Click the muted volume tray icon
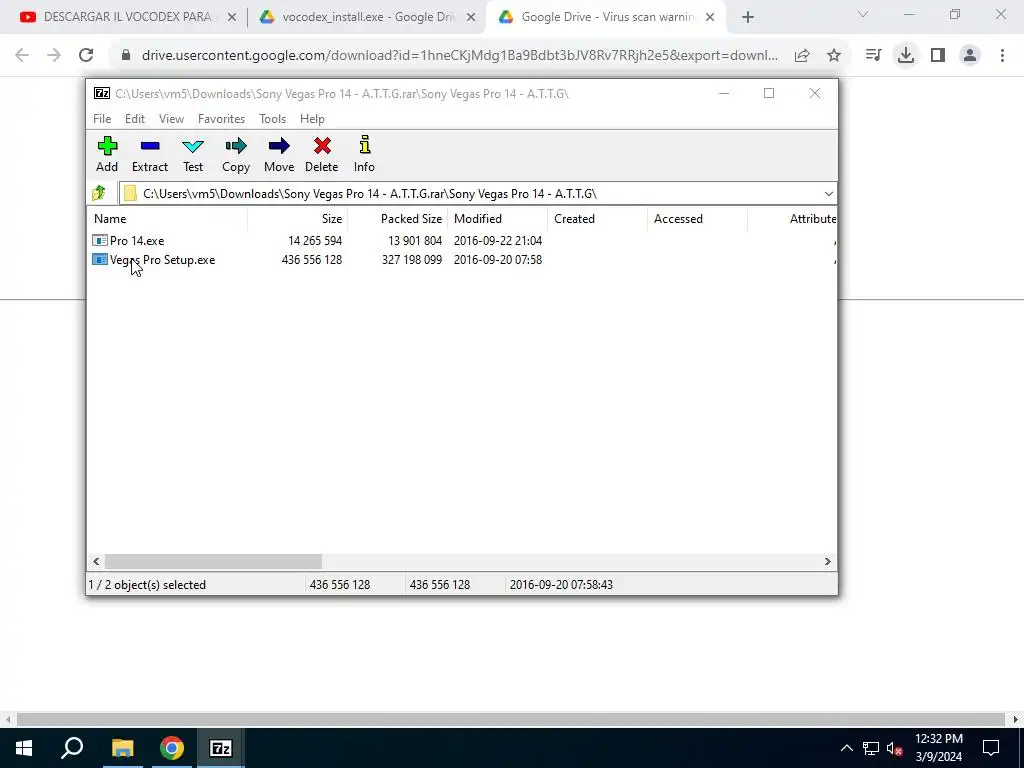1024x768 pixels. click(894, 748)
